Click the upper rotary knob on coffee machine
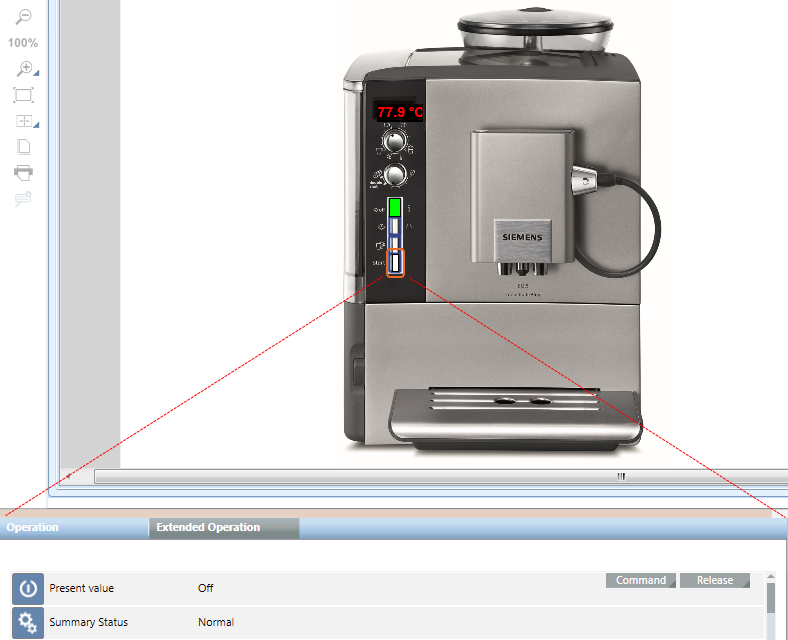 (x=397, y=139)
